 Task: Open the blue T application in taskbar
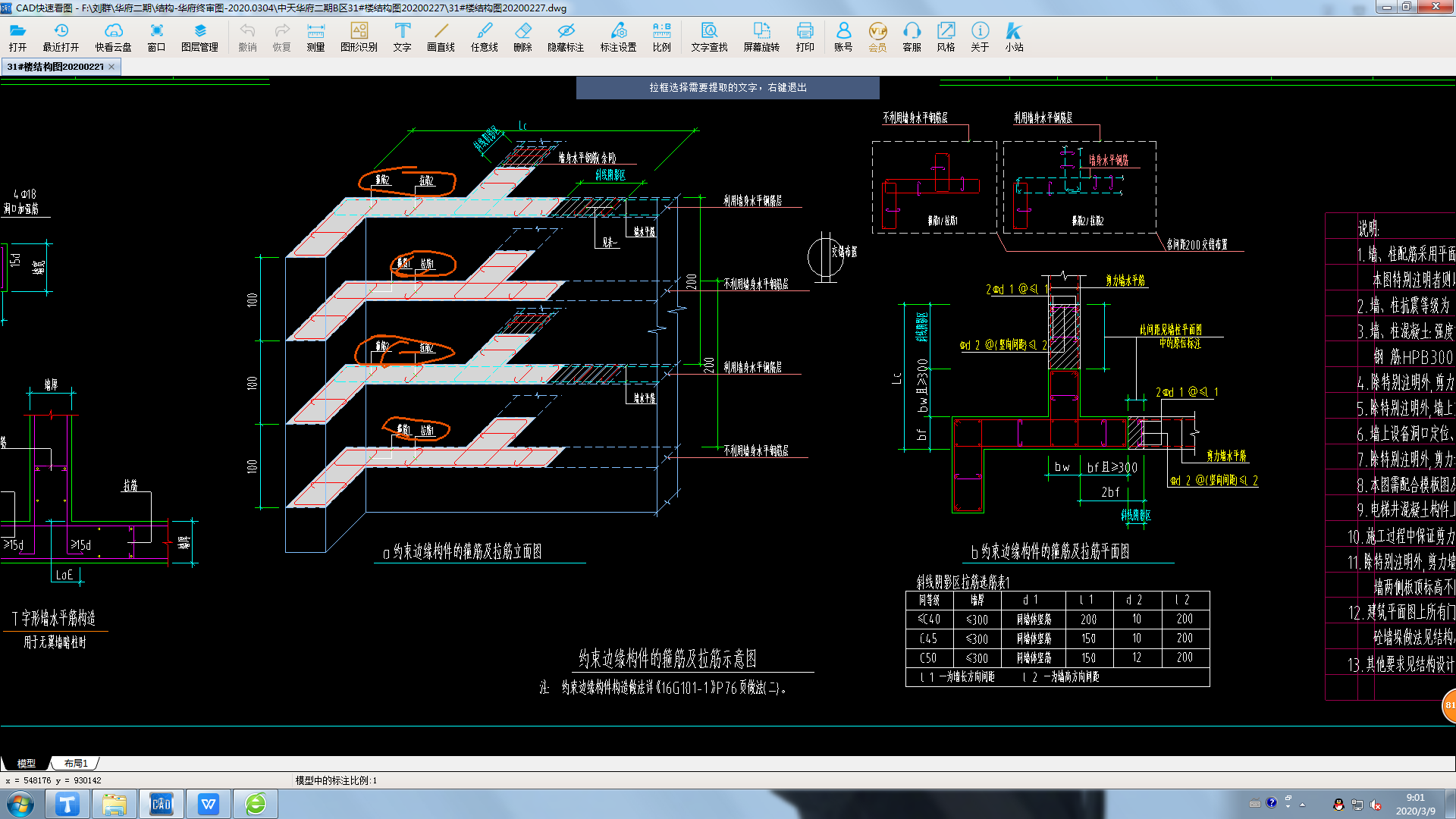click(67, 804)
